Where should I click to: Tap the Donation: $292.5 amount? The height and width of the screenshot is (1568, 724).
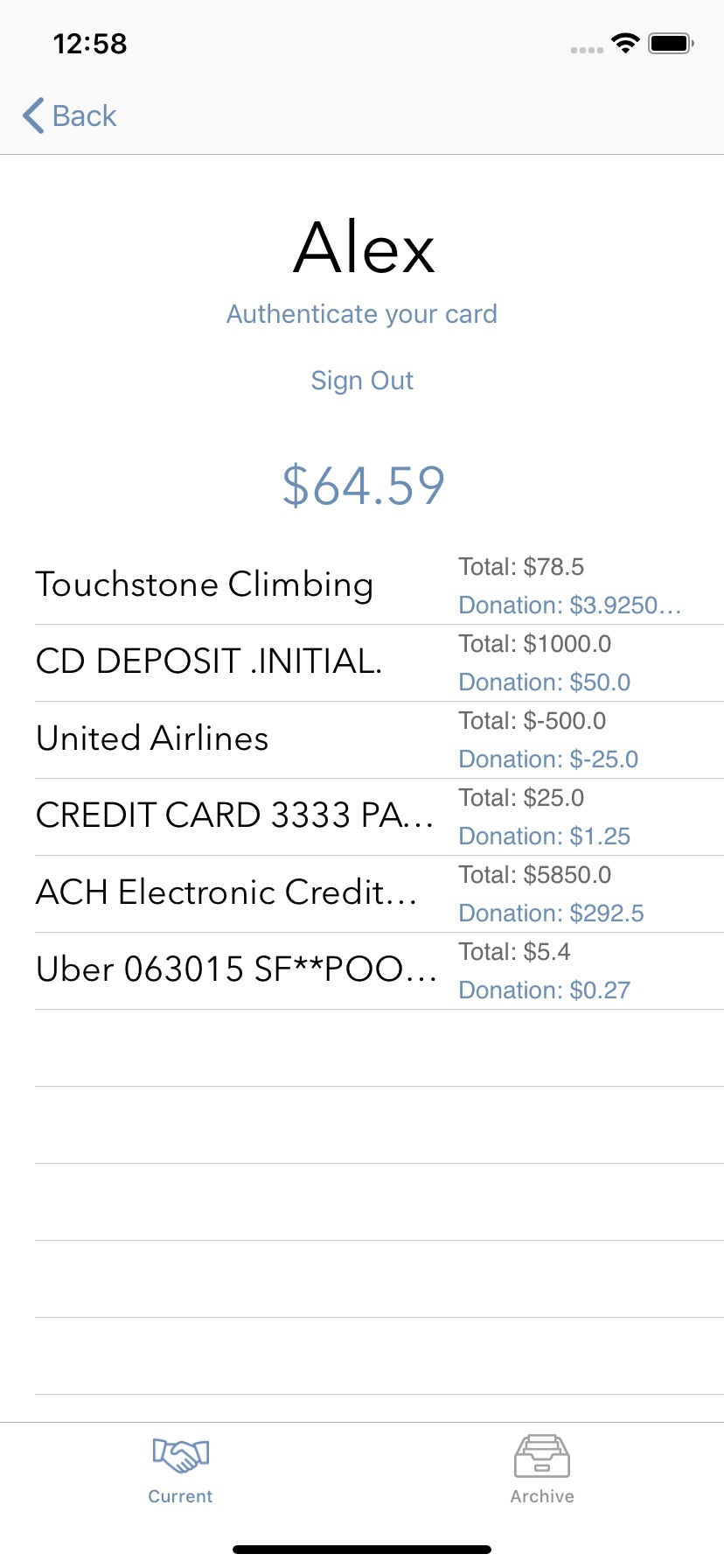(x=551, y=913)
